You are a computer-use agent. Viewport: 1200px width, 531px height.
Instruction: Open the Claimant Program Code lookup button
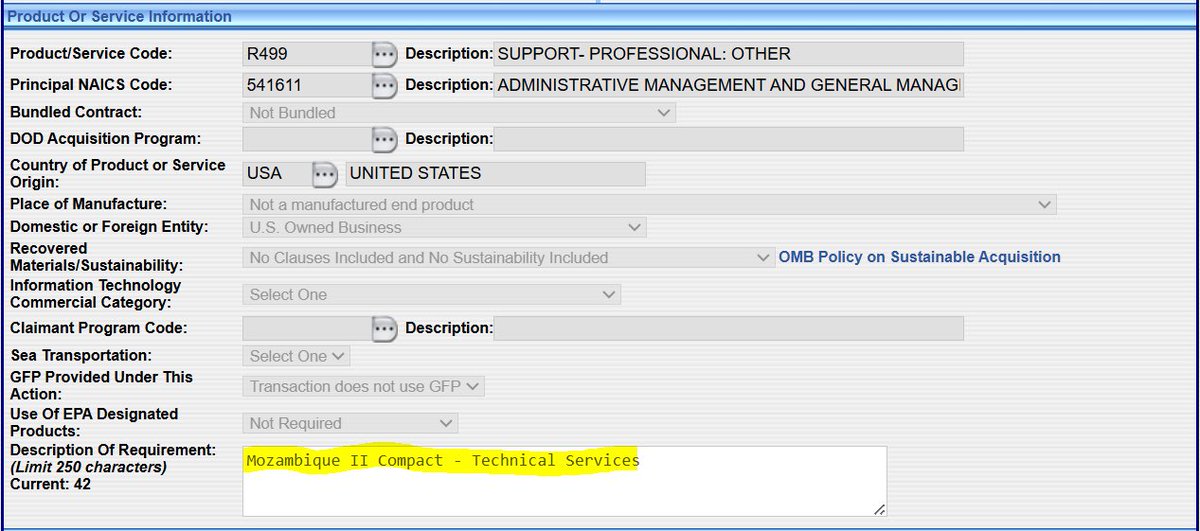click(385, 328)
